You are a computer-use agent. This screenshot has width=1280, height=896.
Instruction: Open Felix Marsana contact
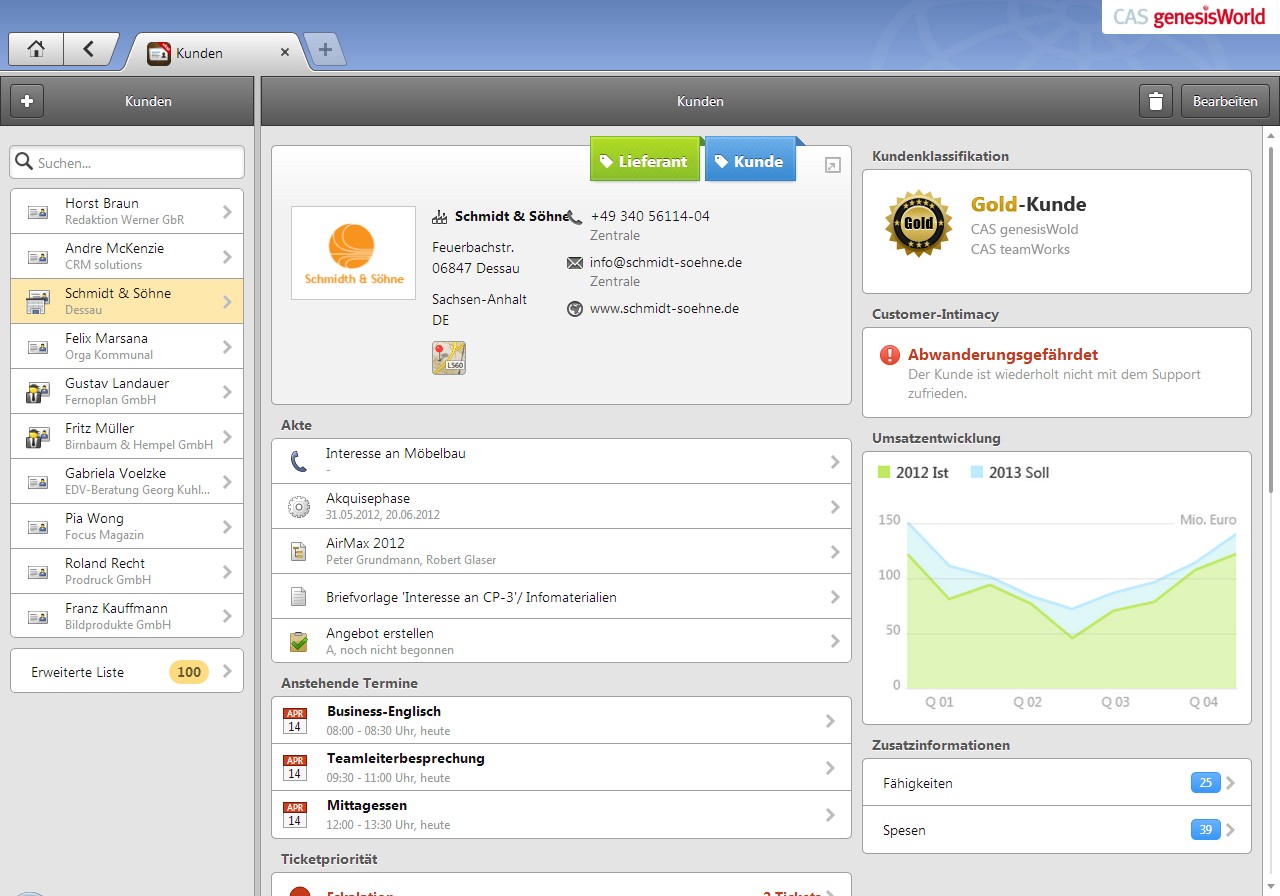[x=127, y=346]
